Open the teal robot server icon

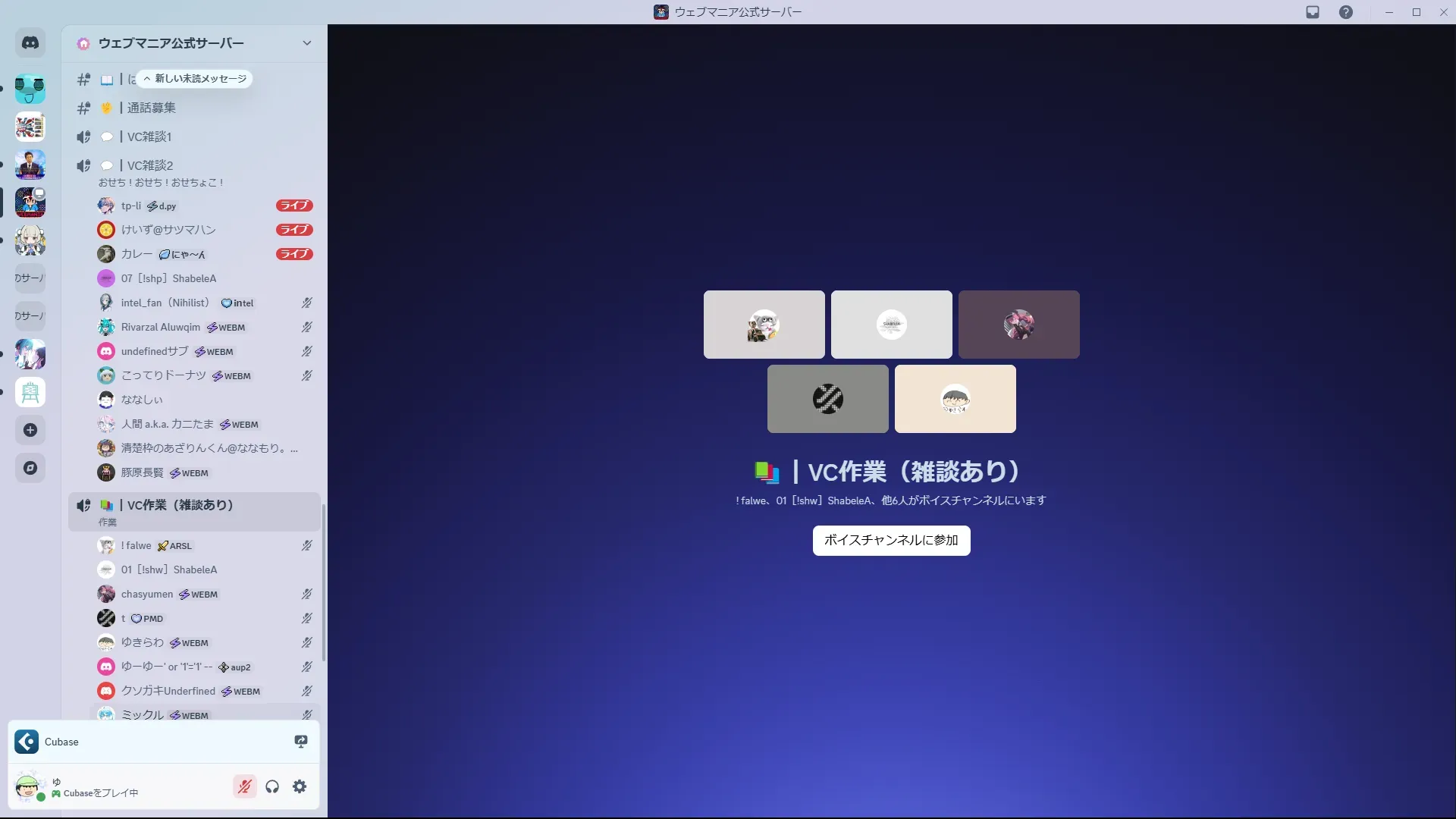(30, 89)
